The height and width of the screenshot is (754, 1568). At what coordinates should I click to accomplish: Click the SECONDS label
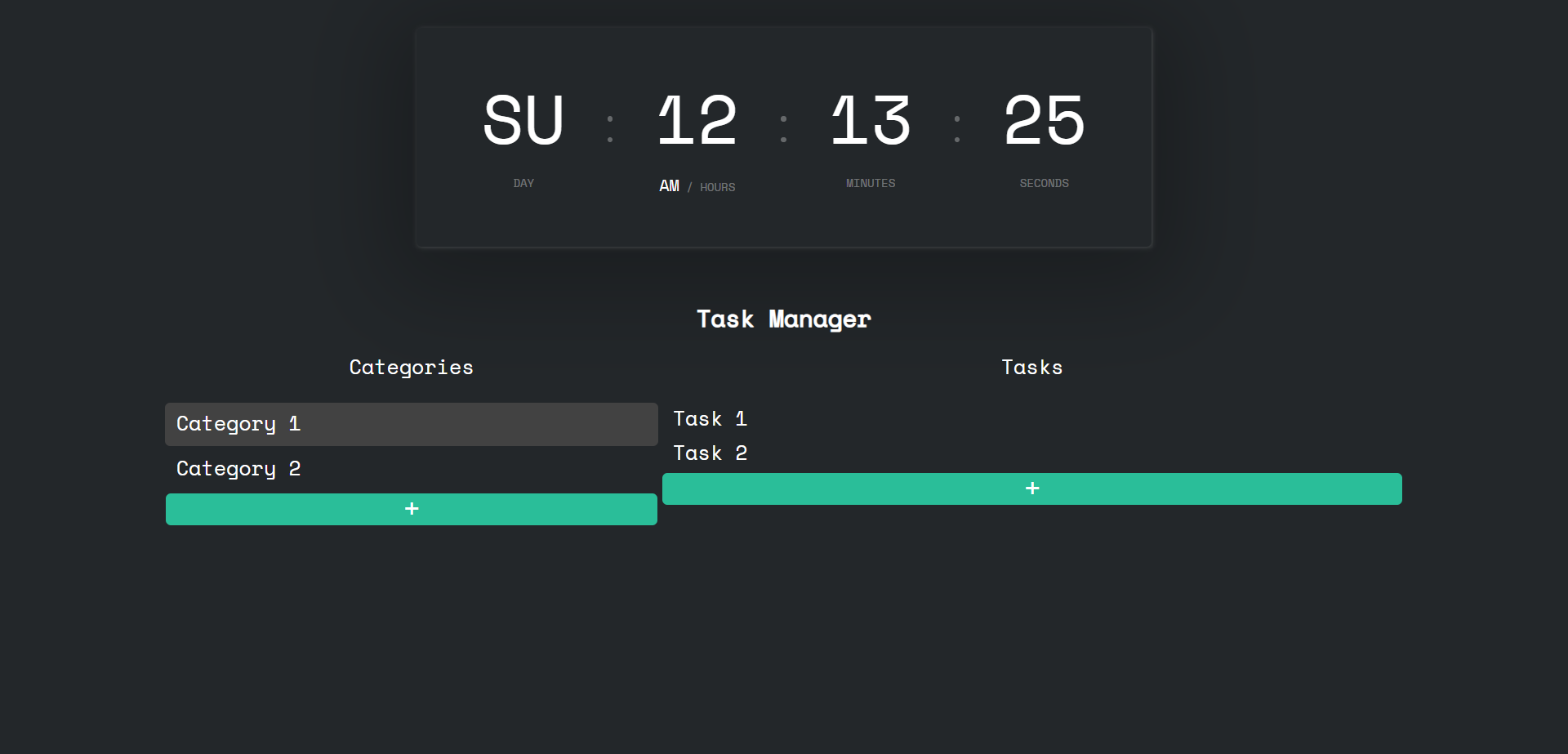pyautogui.click(x=1044, y=183)
